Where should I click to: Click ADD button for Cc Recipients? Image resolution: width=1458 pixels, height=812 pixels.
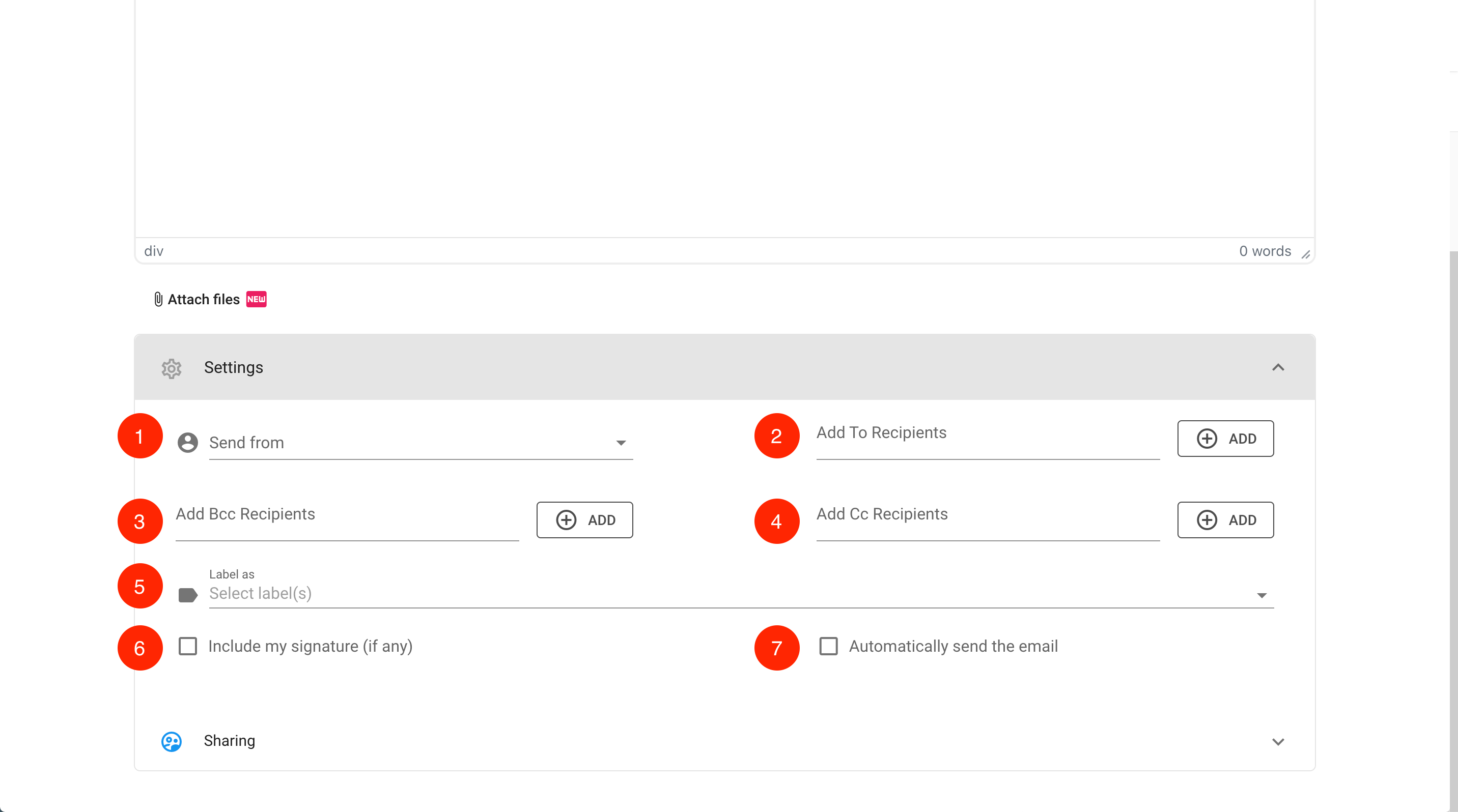pos(1225,519)
